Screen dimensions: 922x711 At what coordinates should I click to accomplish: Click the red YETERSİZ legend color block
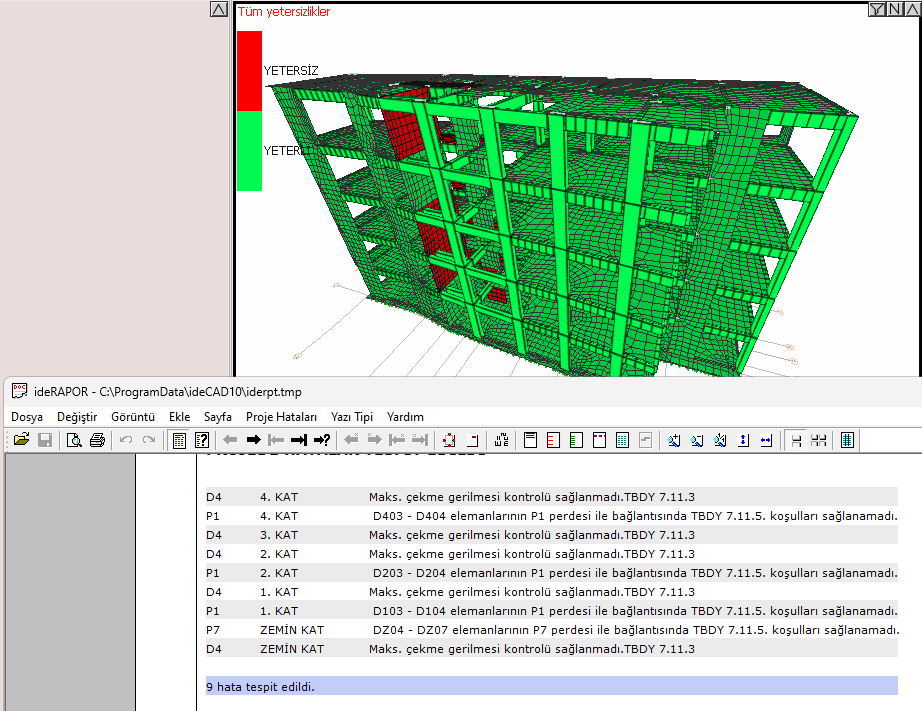tap(249, 70)
